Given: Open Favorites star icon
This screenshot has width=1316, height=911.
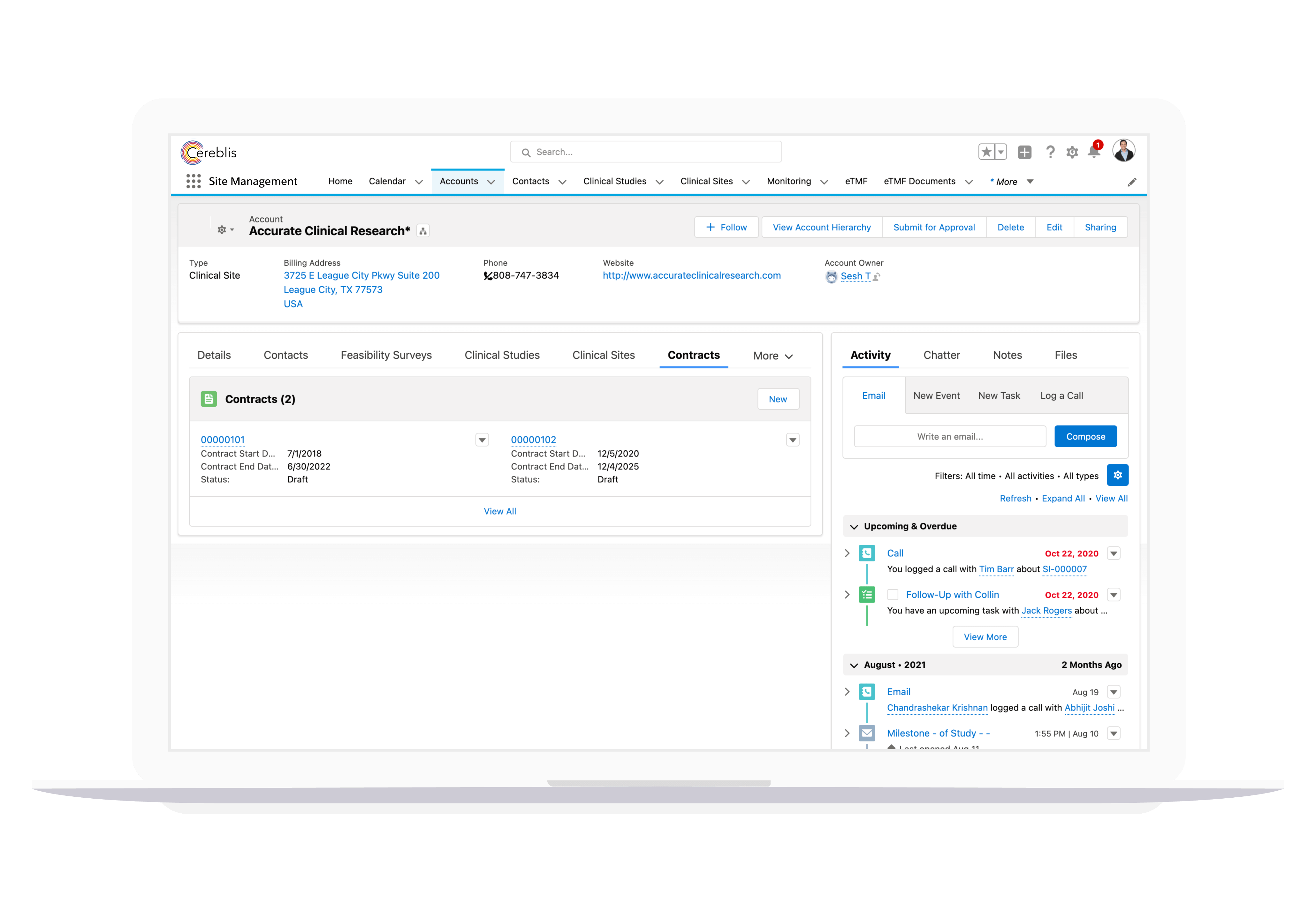Looking at the screenshot, I should pos(986,152).
